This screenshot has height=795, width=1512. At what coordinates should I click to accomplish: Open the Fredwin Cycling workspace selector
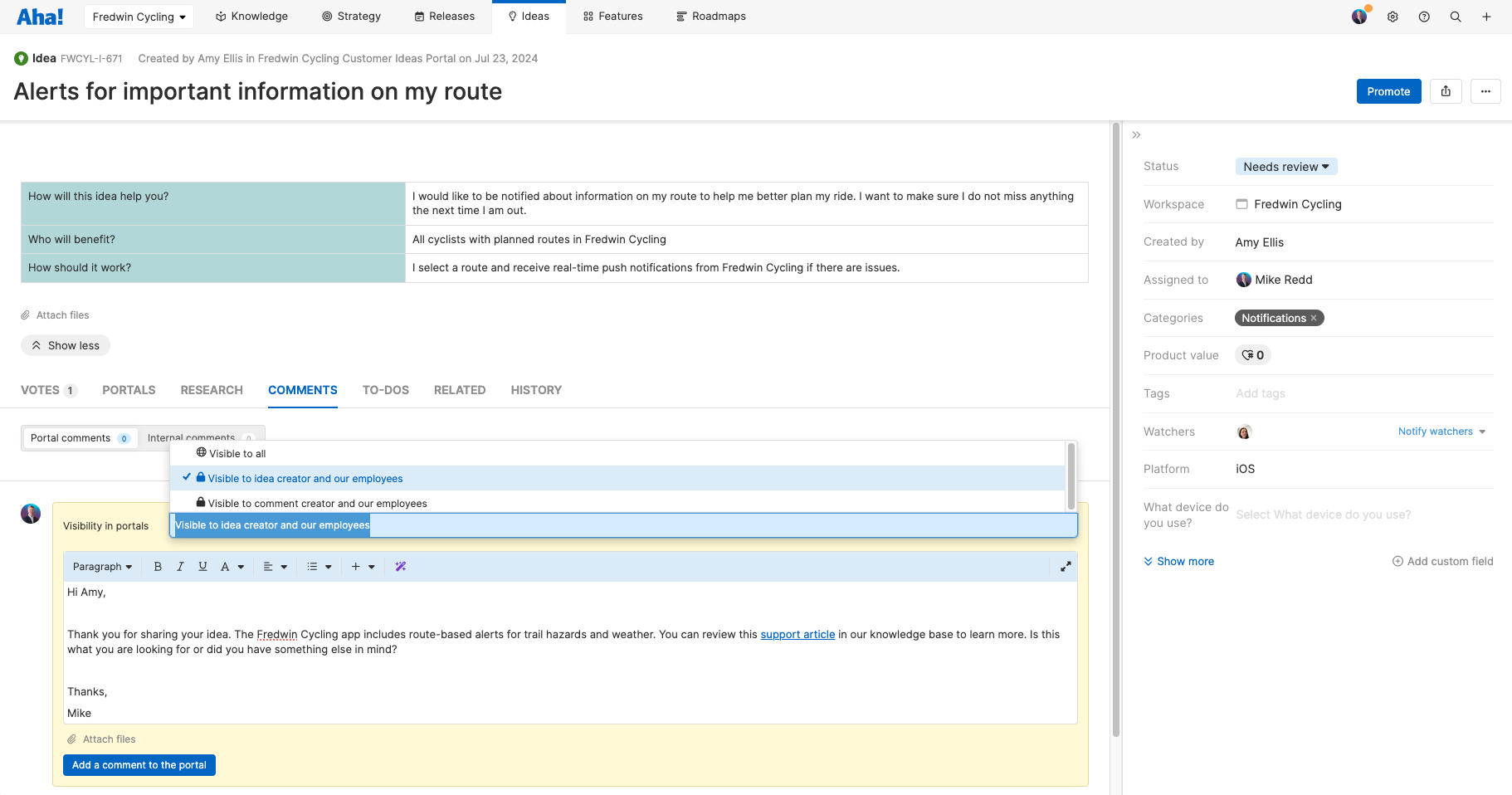tap(139, 16)
